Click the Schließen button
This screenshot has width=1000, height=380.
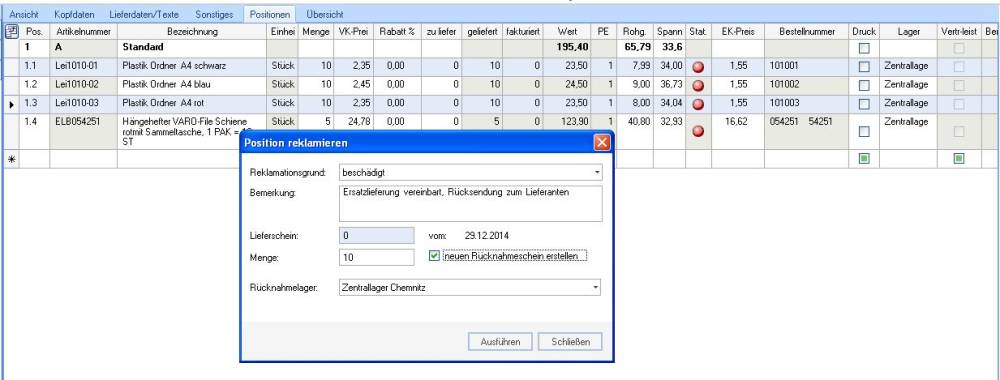[x=570, y=342]
